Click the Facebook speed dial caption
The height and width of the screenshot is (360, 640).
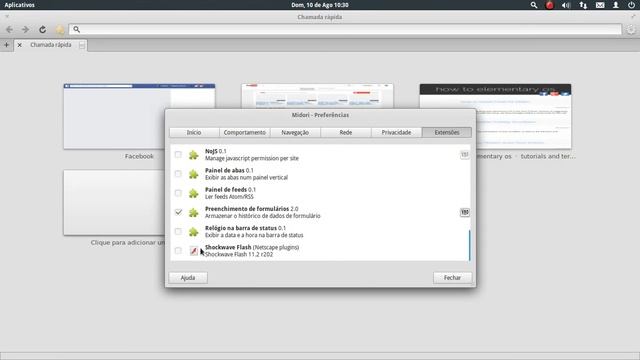click(139, 156)
